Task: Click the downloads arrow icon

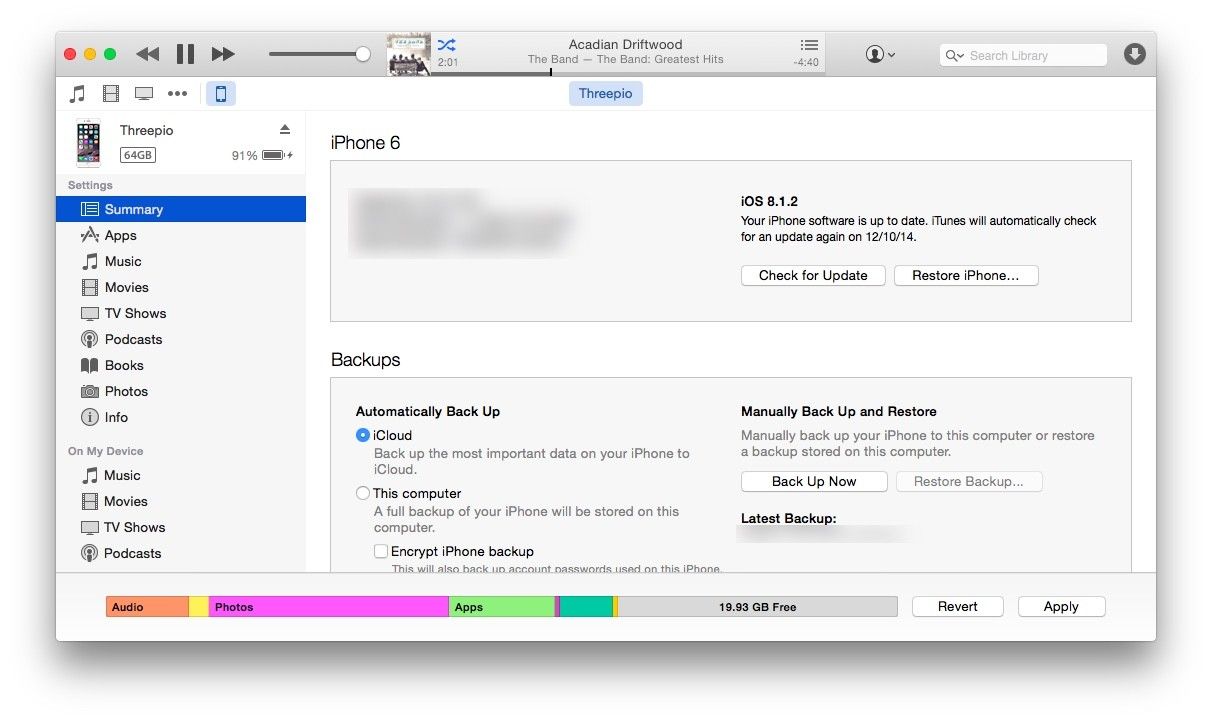Action: pos(1134,54)
